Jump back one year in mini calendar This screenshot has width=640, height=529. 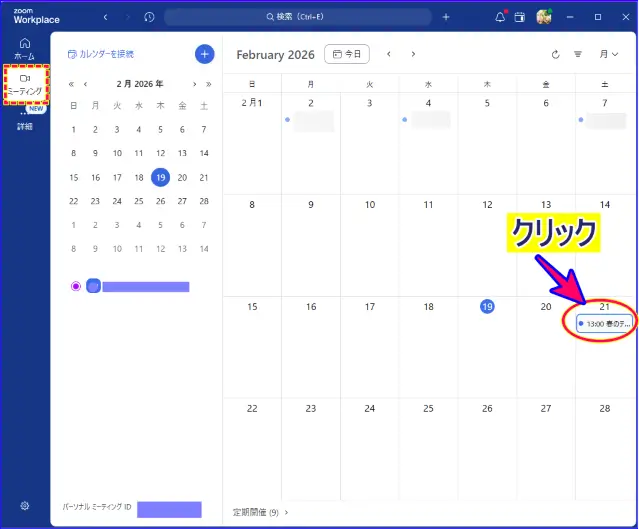click(x=71, y=84)
